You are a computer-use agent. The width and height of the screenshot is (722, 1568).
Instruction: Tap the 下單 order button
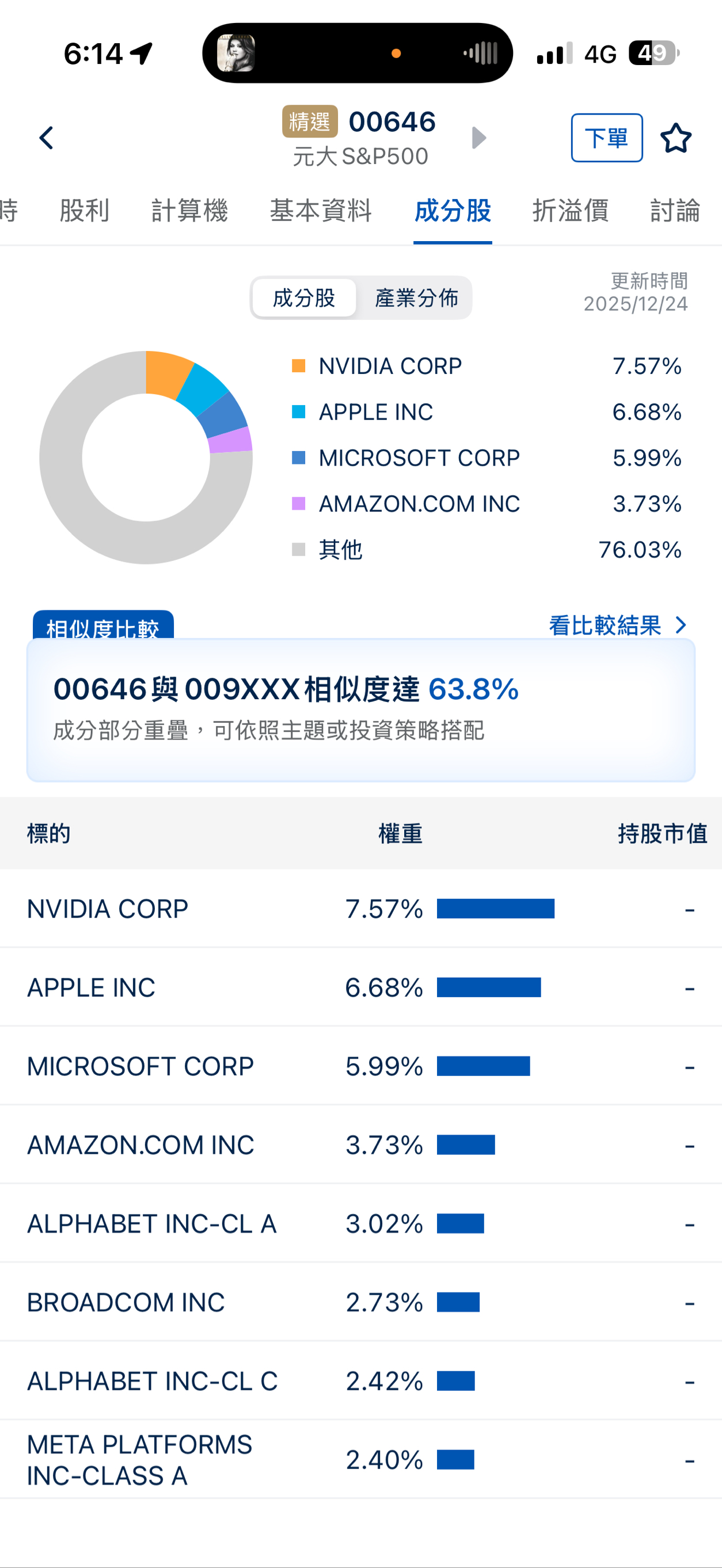pos(607,138)
